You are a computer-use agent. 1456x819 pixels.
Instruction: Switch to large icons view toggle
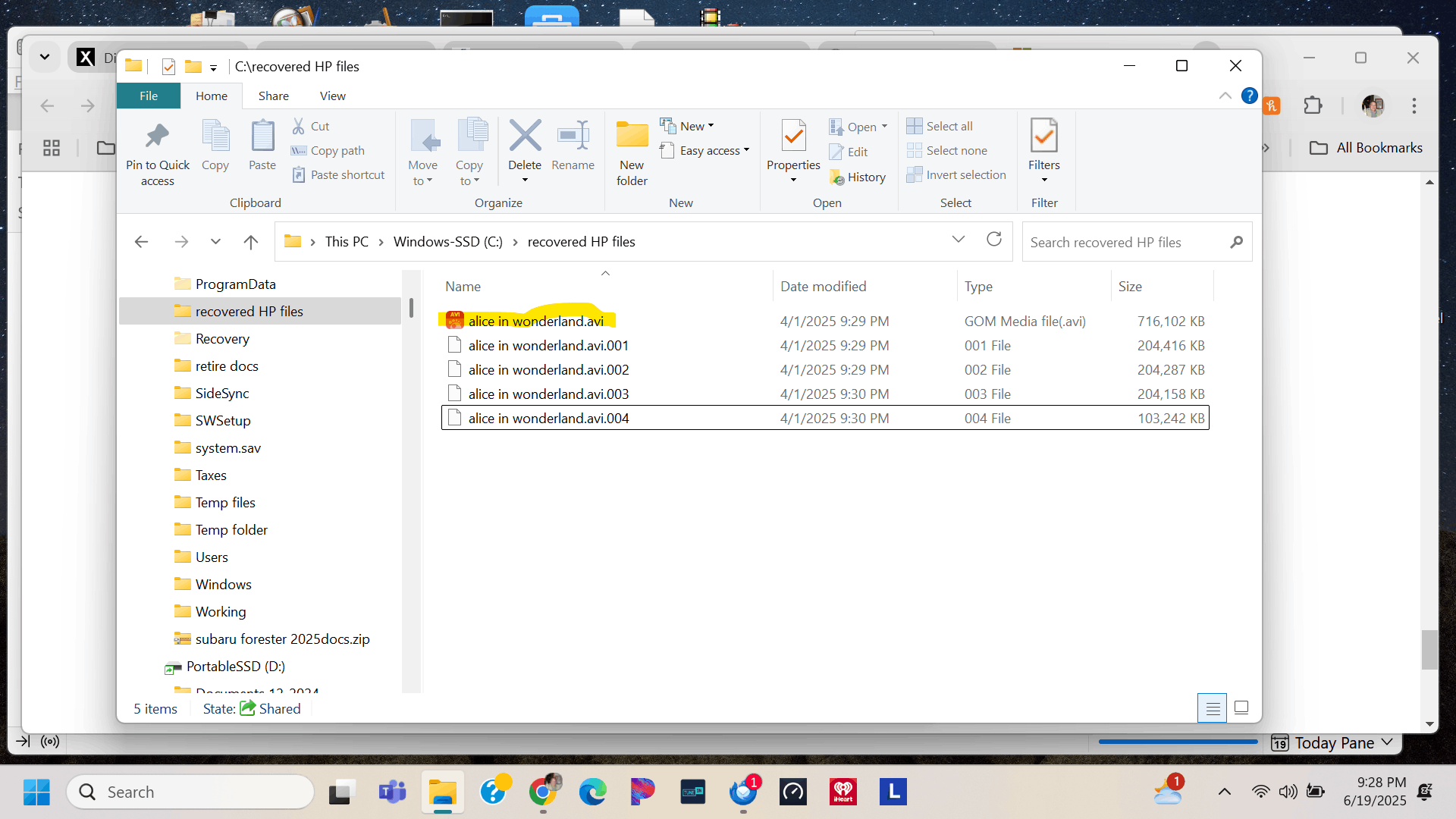tap(1241, 708)
